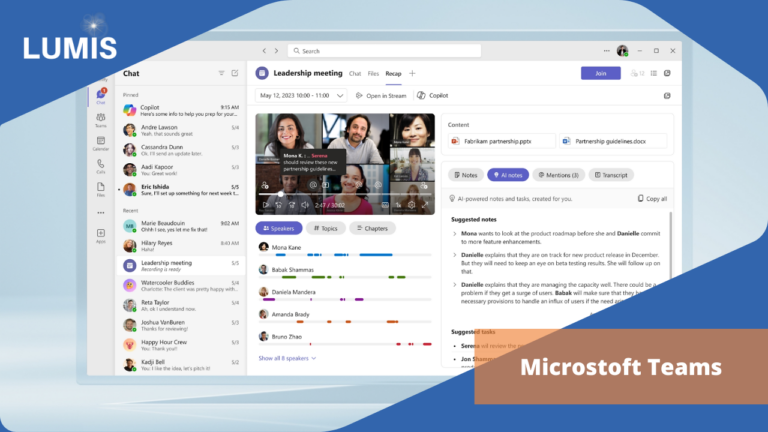
Task: Select the Speakers view pill
Action: coord(279,228)
